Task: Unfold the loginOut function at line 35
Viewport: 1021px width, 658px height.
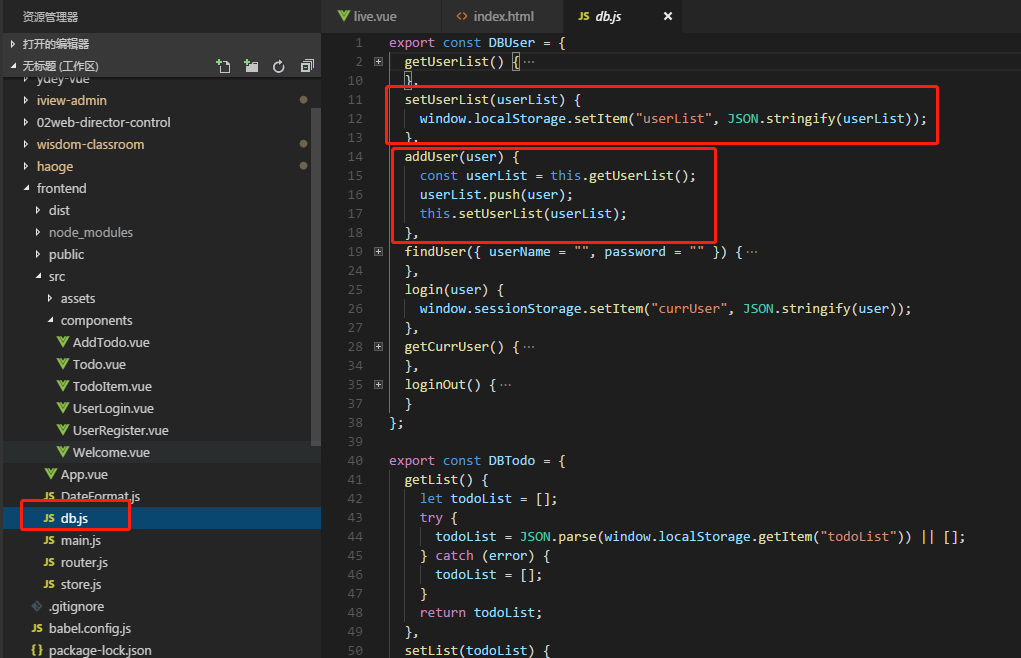Action: (x=378, y=385)
